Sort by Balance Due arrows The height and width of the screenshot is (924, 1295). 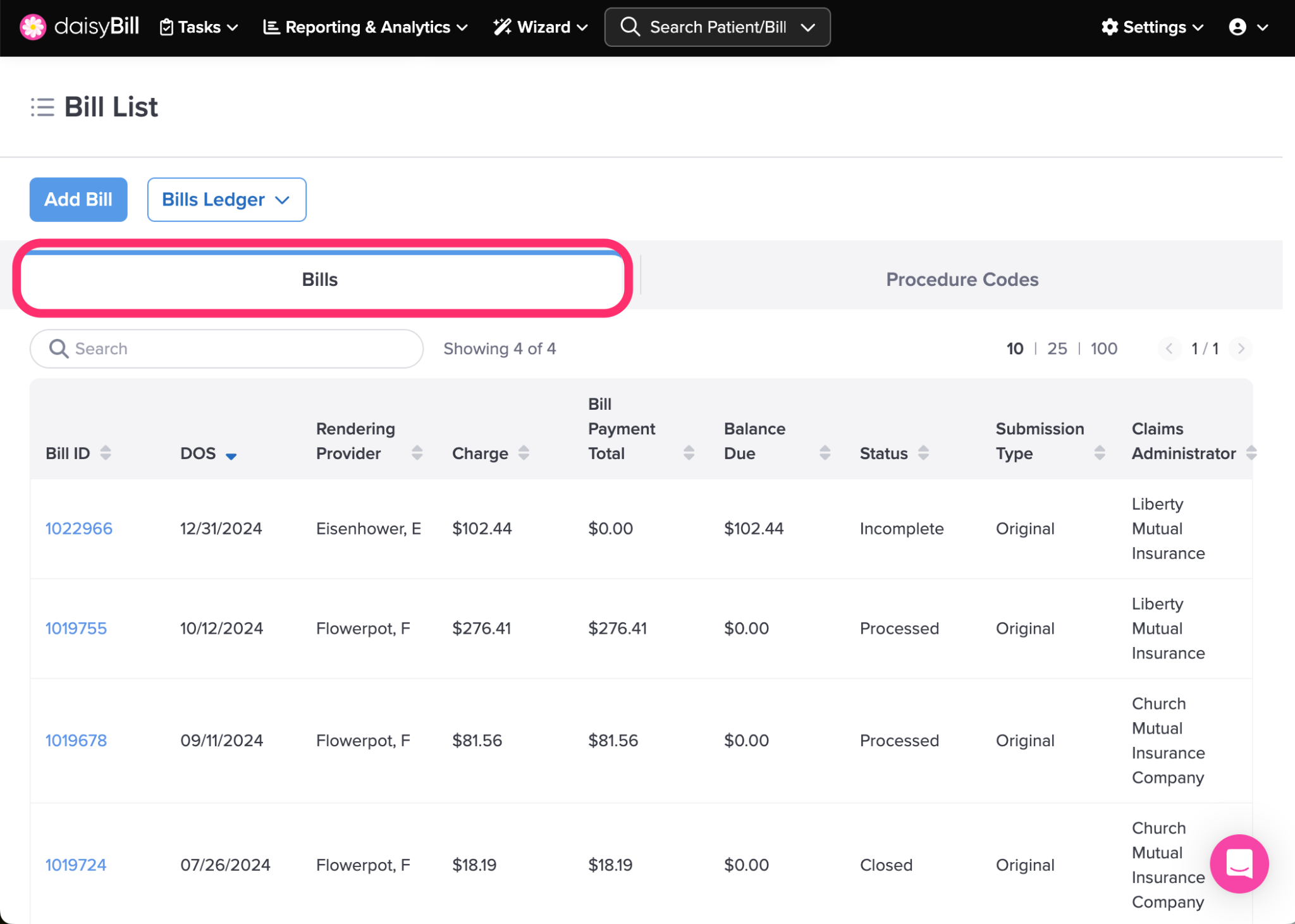825,453
